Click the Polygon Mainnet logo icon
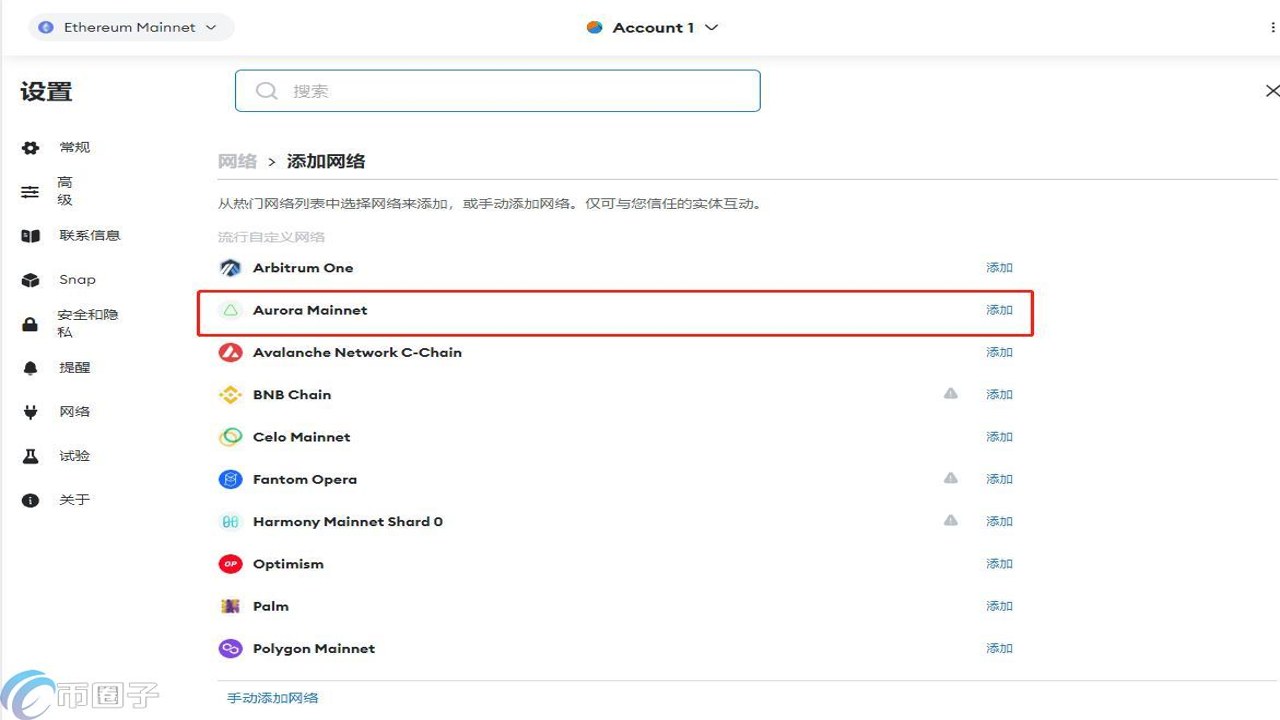Viewport: 1280px width, 720px height. [230, 649]
